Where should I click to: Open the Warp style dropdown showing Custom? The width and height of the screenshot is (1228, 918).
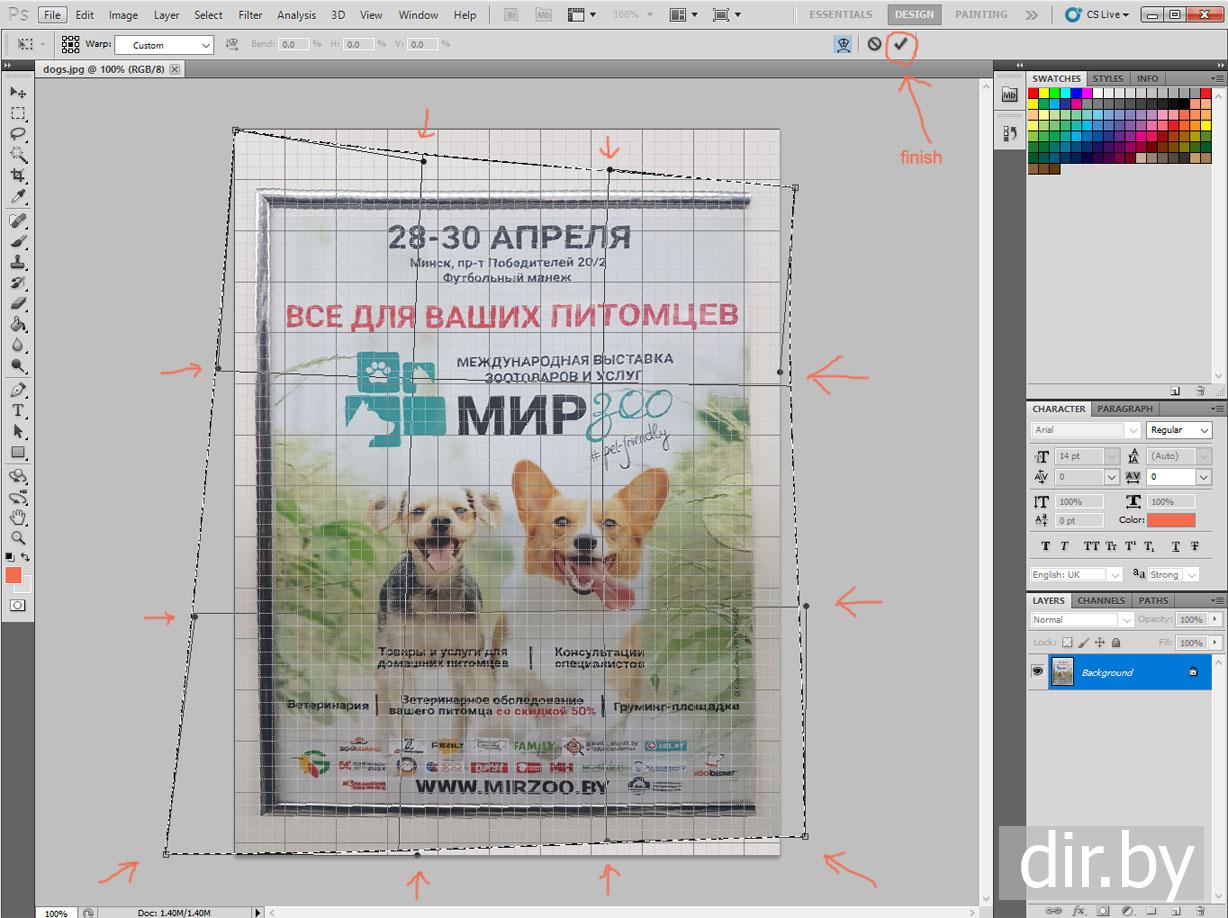pos(164,45)
